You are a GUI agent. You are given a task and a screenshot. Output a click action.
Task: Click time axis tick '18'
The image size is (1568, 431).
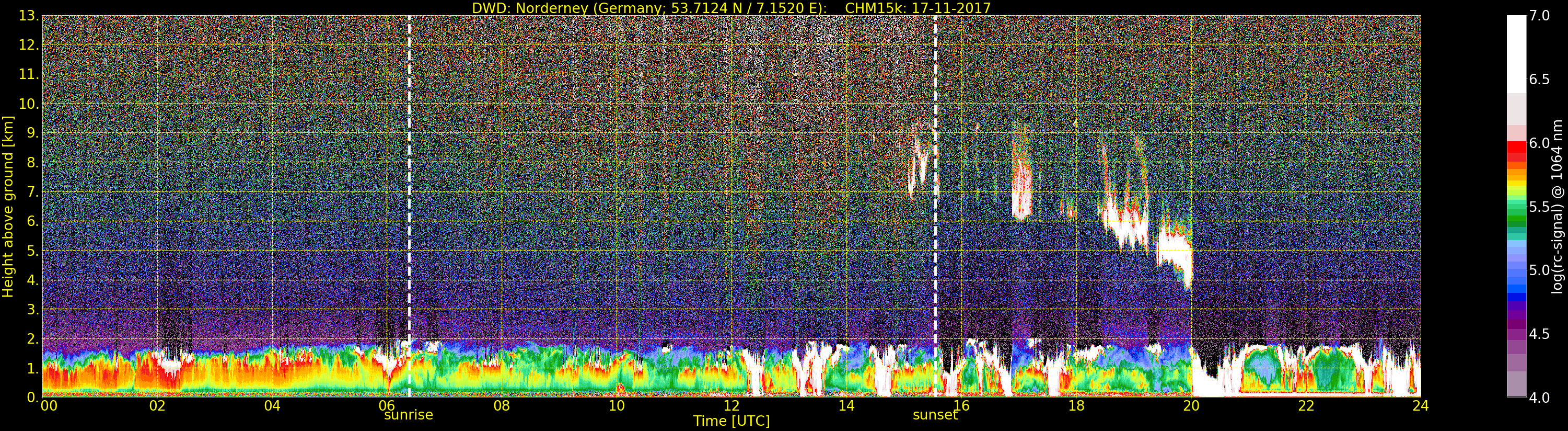coord(1076,406)
